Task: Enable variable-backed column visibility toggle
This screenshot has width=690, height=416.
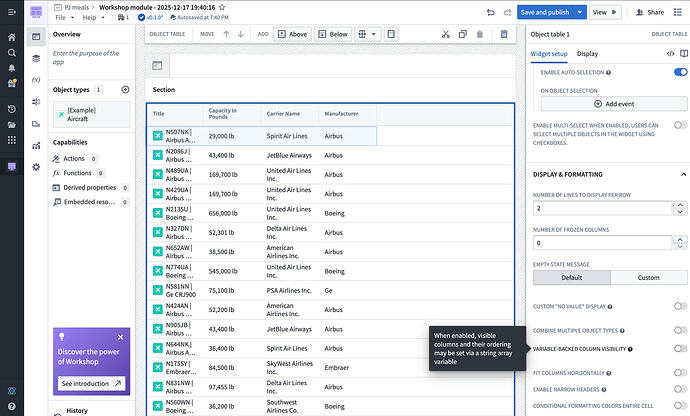Action: [x=680, y=349]
